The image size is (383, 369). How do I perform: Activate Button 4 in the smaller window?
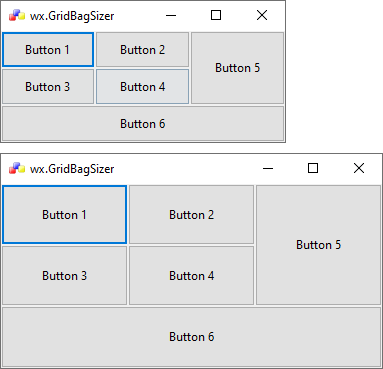(x=142, y=87)
